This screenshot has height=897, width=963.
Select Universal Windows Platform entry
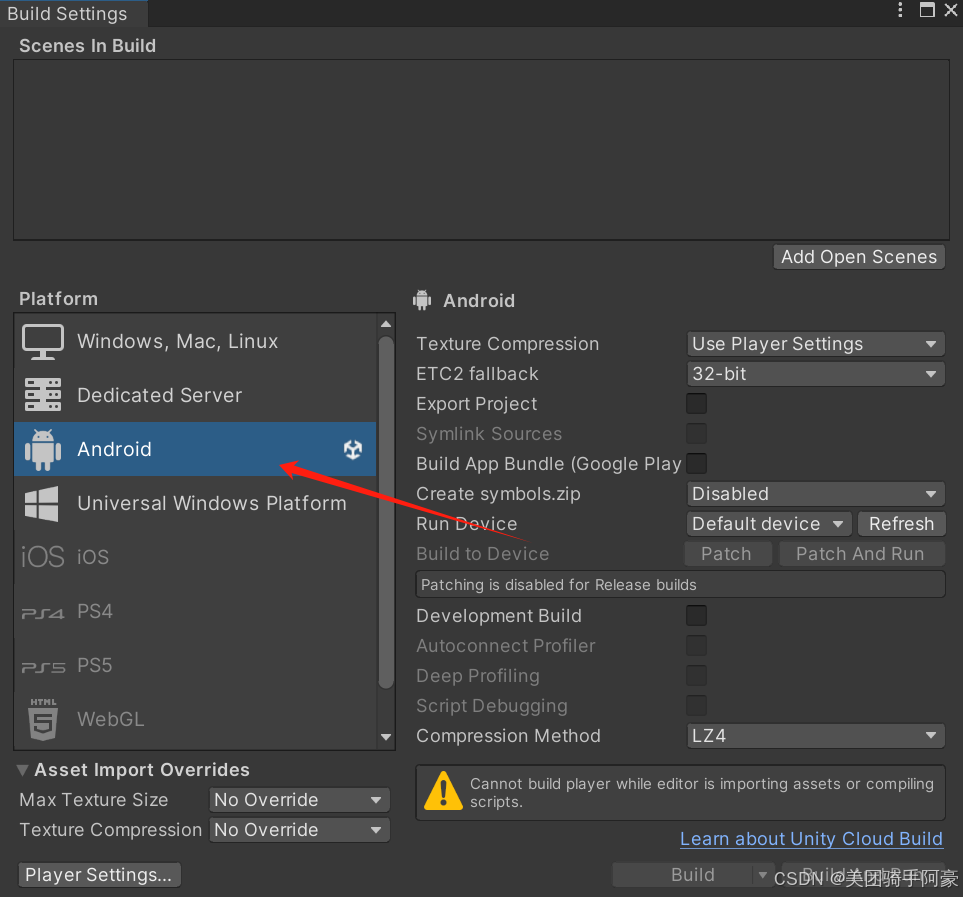click(195, 503)
